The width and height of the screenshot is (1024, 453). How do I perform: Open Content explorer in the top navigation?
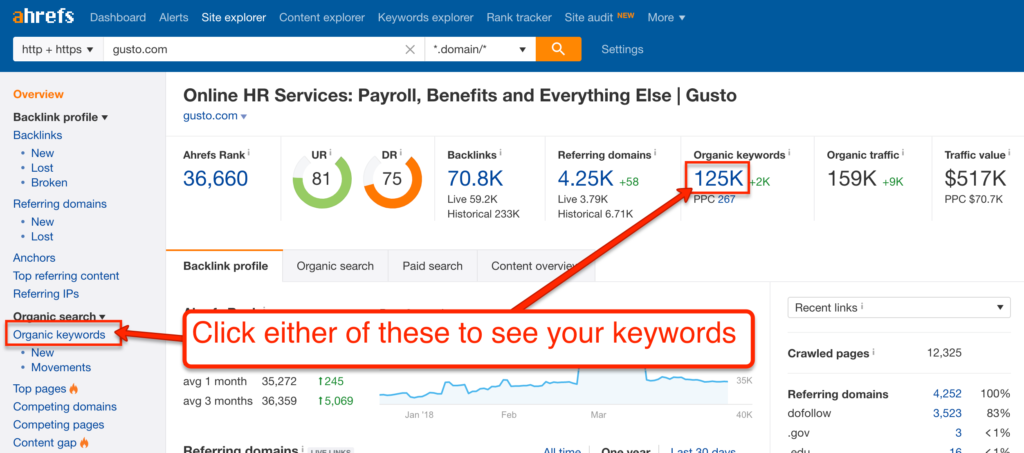pyautogui.click(x=322, y=18)
